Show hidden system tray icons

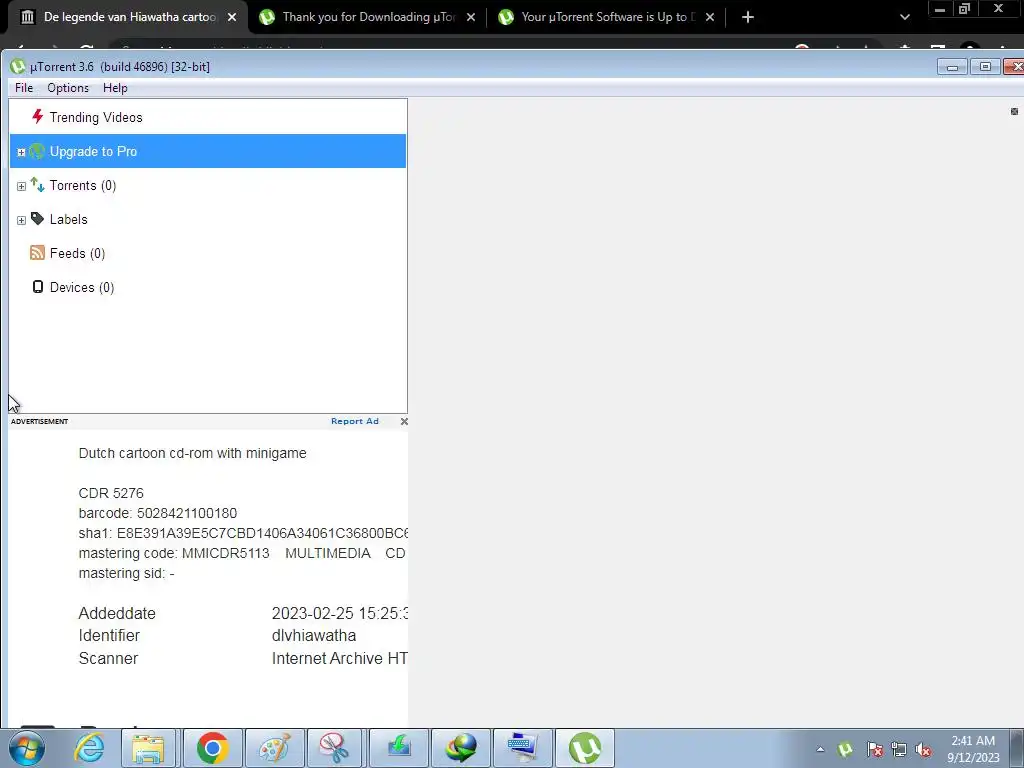pyautogui.click(x=820, y=749)
